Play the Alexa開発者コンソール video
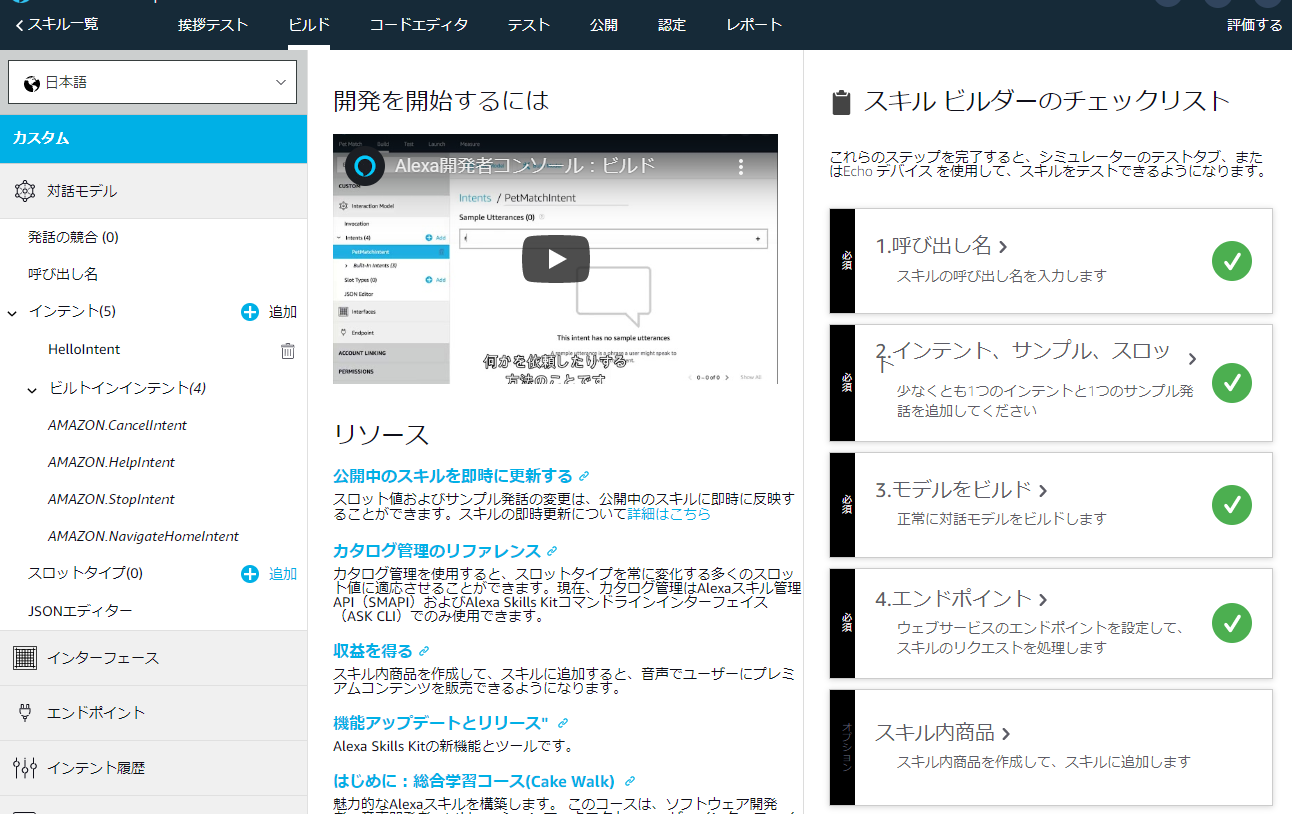This screenshot has width=1292, height=814. point(556,259)
